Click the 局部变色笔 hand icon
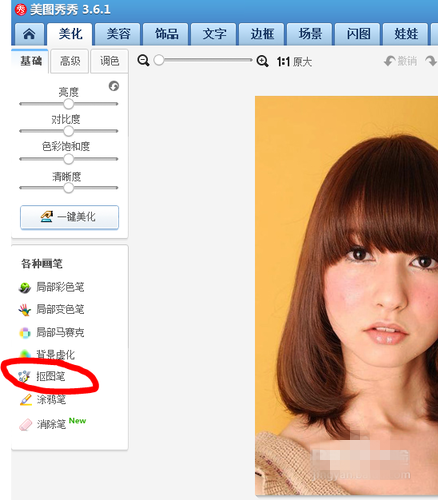The height and width of the screenshot is (500, 438). click(25, 310)
